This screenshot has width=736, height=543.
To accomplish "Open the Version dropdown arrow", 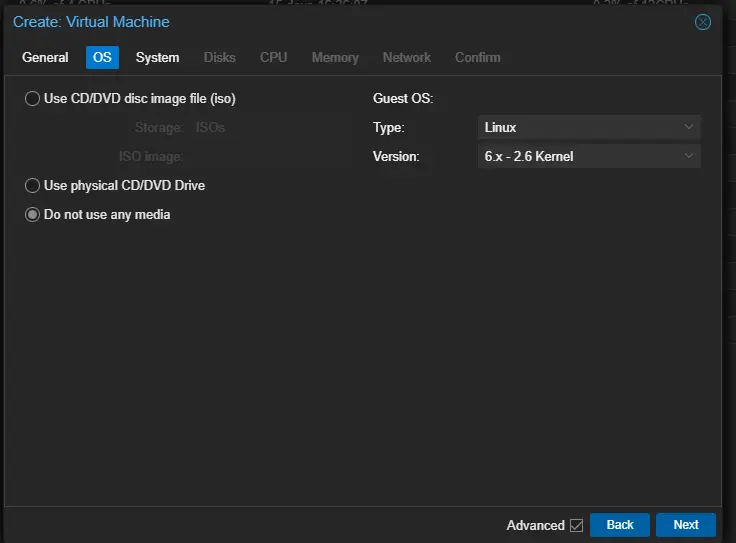I will tap(689, 157).
